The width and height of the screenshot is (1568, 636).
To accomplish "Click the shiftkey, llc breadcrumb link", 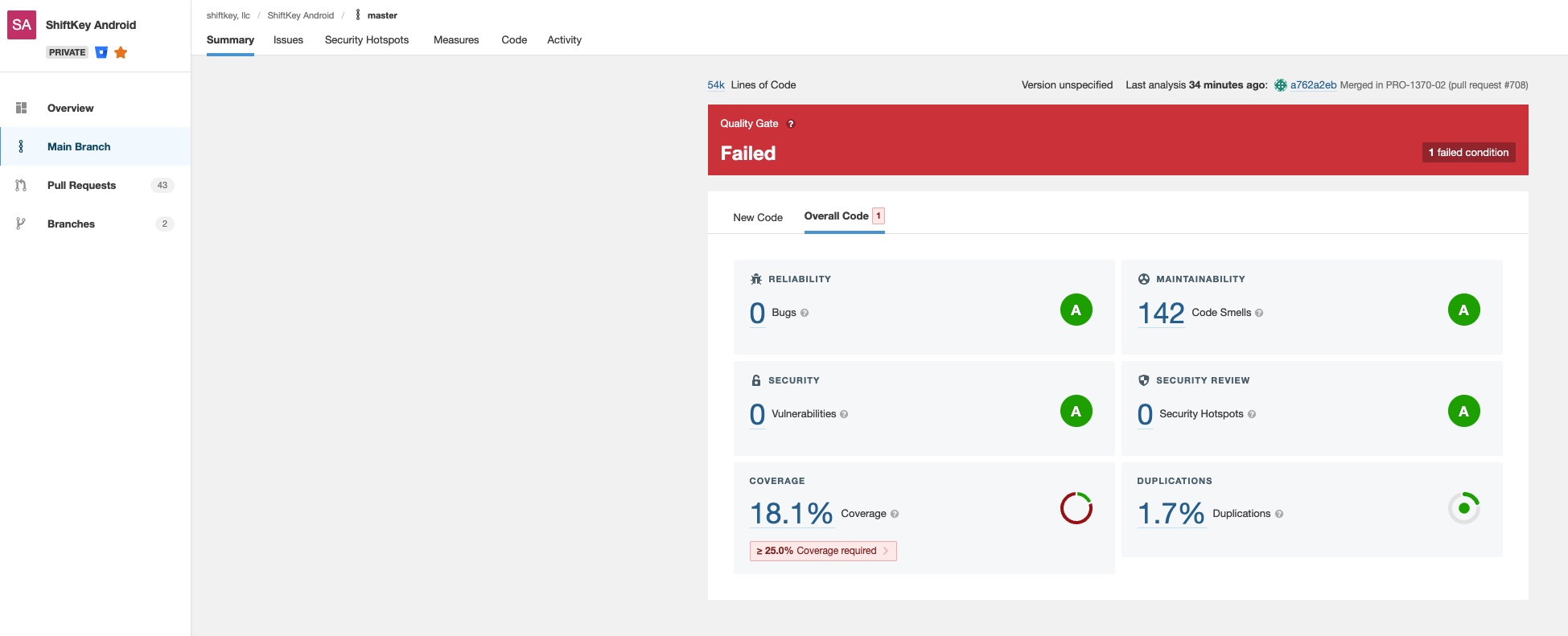I will click(x=228, y=15).
